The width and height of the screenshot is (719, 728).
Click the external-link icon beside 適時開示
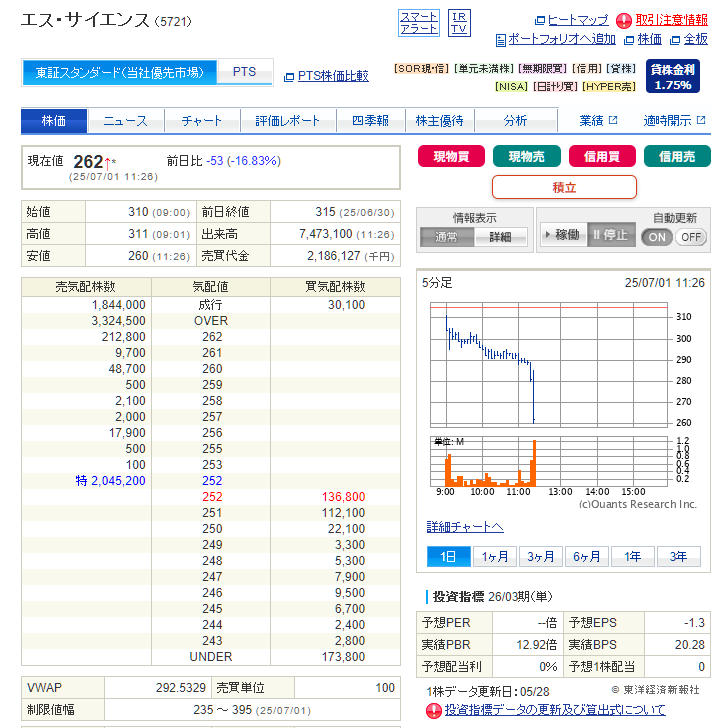(x=701, y=120)
